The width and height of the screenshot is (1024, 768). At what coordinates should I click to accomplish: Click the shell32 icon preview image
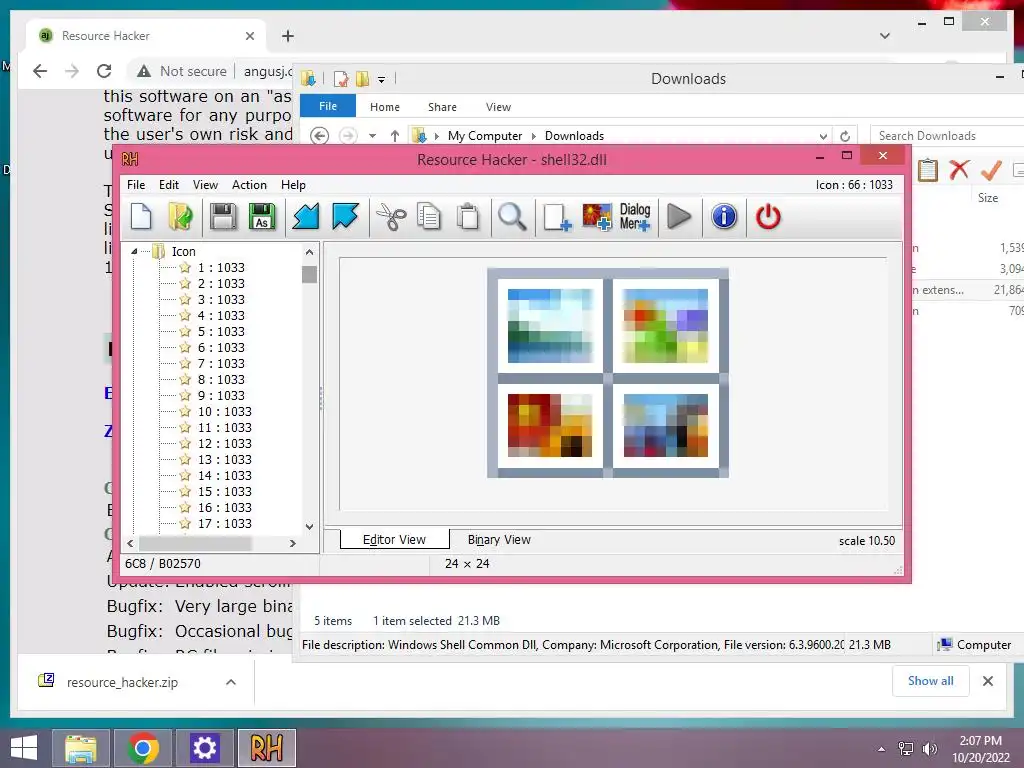(608, 373)
